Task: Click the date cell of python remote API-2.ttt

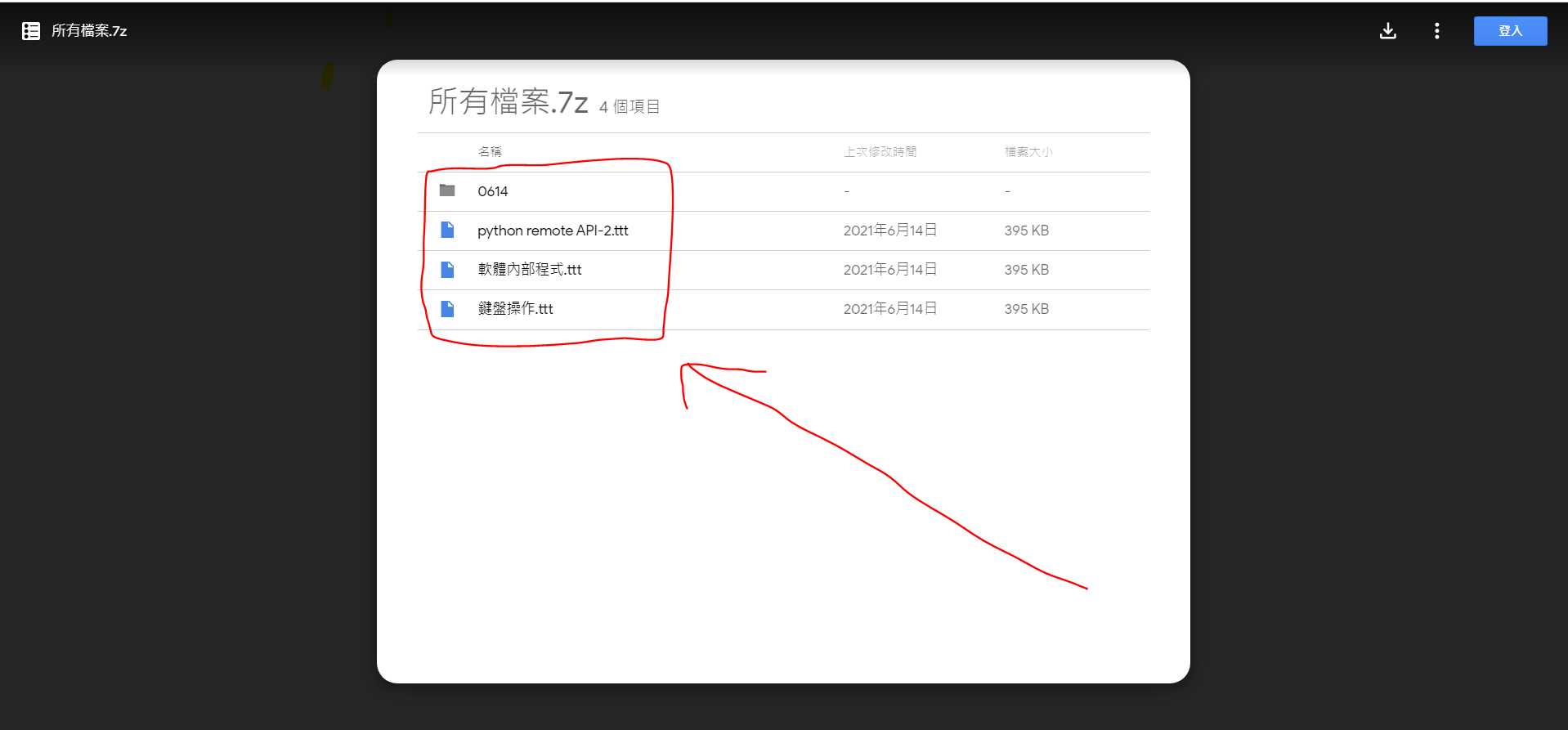Action: (890, 231)
